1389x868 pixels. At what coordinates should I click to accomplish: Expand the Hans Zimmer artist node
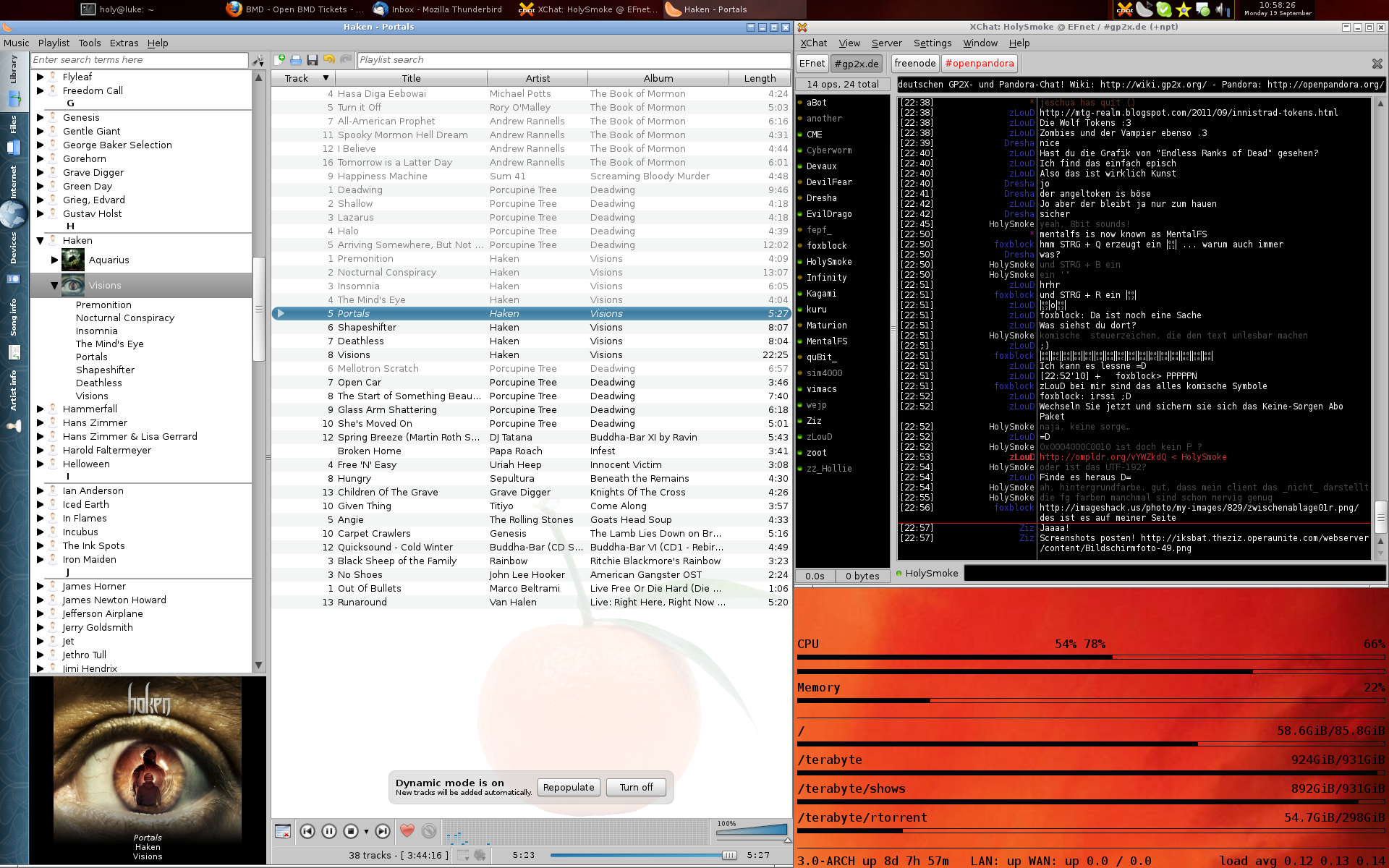[x=41, y=422]
